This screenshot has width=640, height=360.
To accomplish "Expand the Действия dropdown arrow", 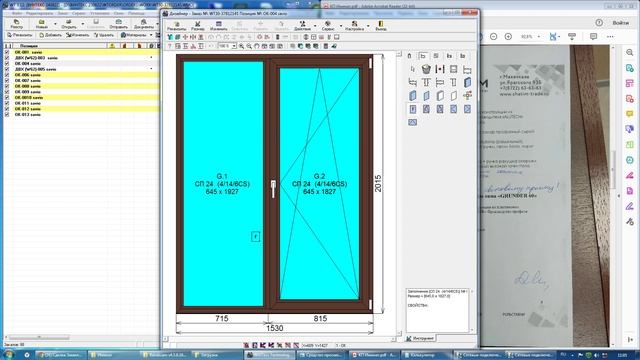I will click(315, 26).
